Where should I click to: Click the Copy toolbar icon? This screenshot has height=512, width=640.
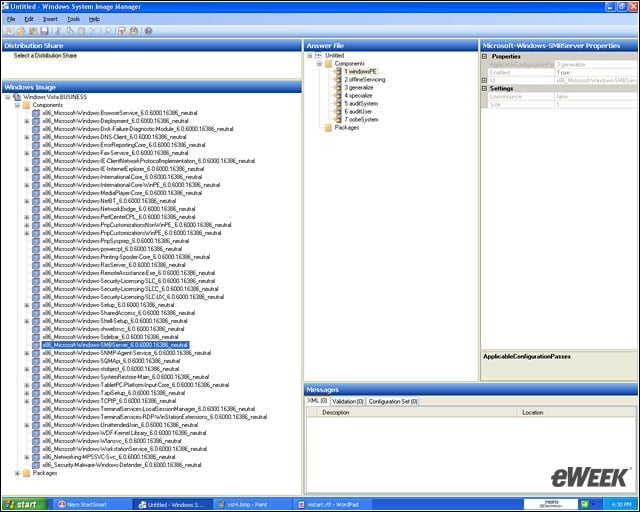[70, 31]
